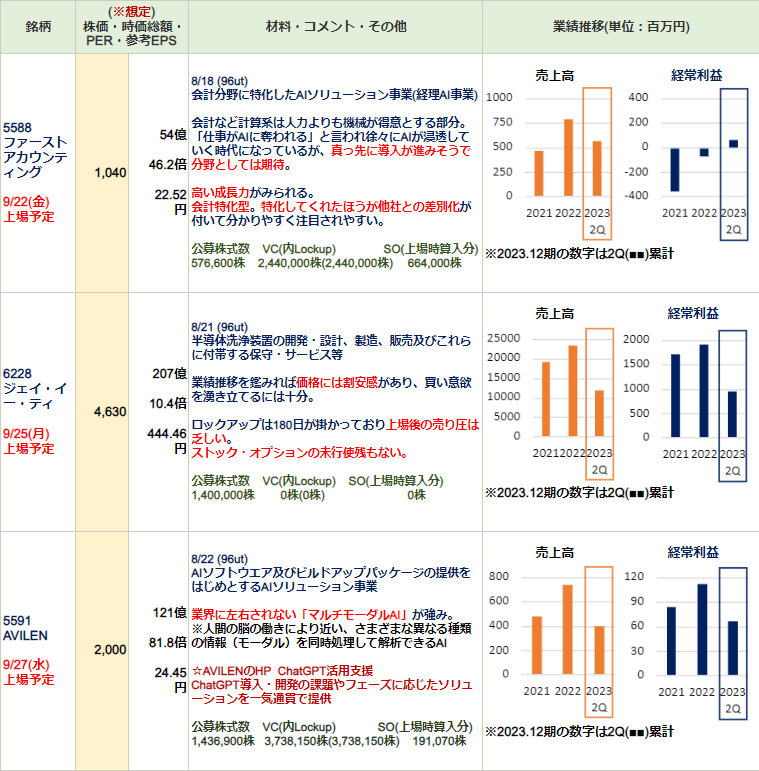The width and height of the screenshot is (759, 771).
Task: Click the red text ストック・オプションの未行使残もない
Action: click(x=299, y=453)
